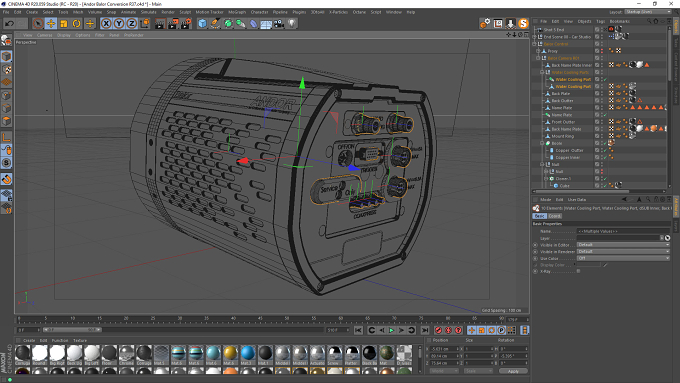This screenshot has height=383, width=680.
Task: Open the generators (Subdivision Surface) icon
Action: point(228,23)
